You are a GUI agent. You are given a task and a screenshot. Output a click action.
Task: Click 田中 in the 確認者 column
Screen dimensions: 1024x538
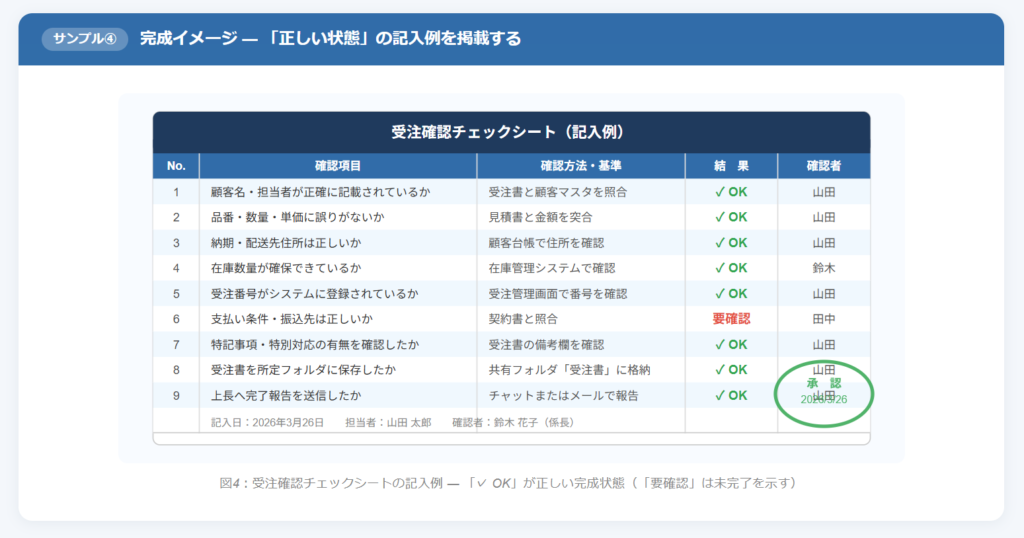824,319
